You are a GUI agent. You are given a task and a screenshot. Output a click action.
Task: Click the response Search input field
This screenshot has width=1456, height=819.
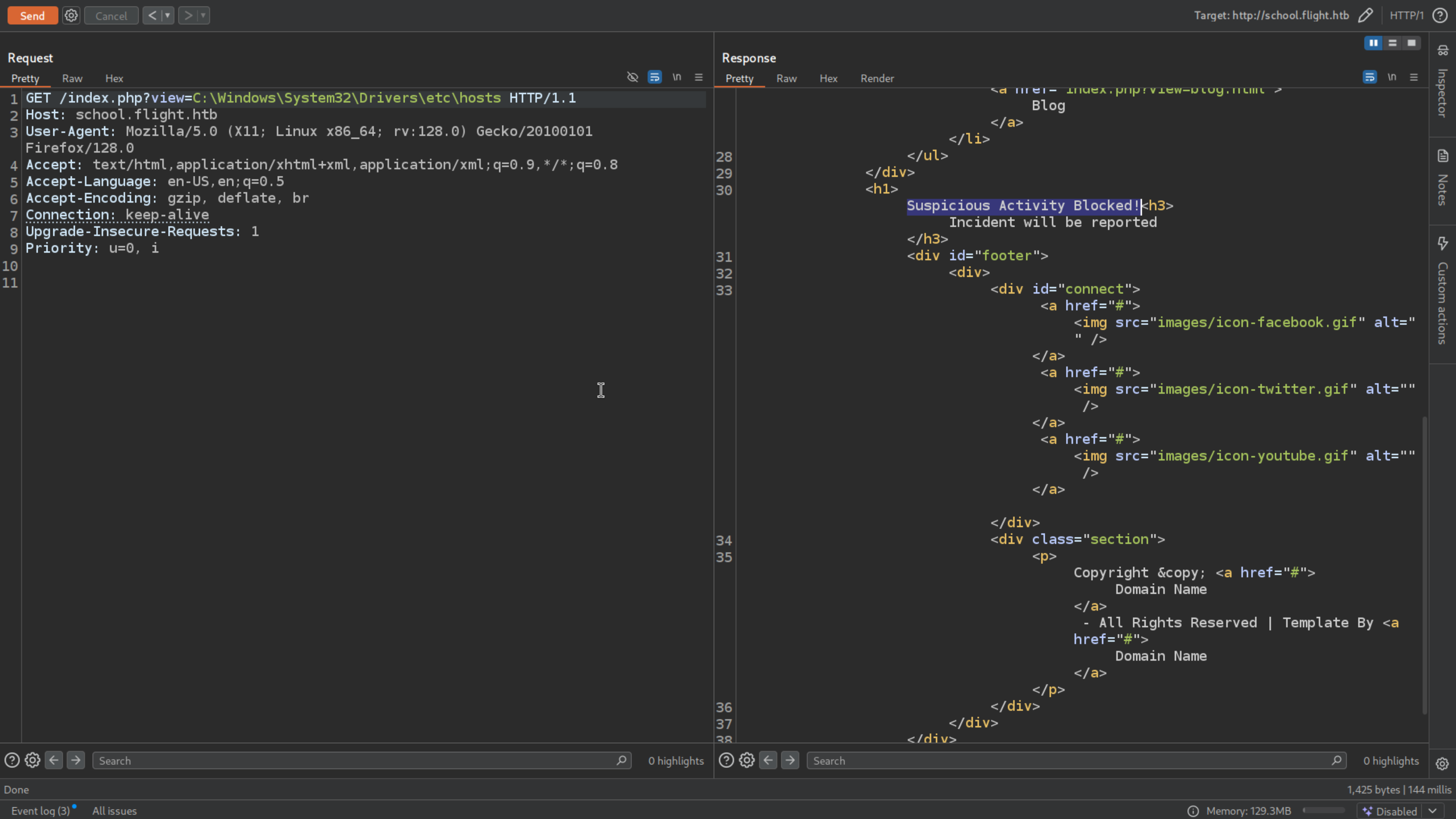[1068, 760]
